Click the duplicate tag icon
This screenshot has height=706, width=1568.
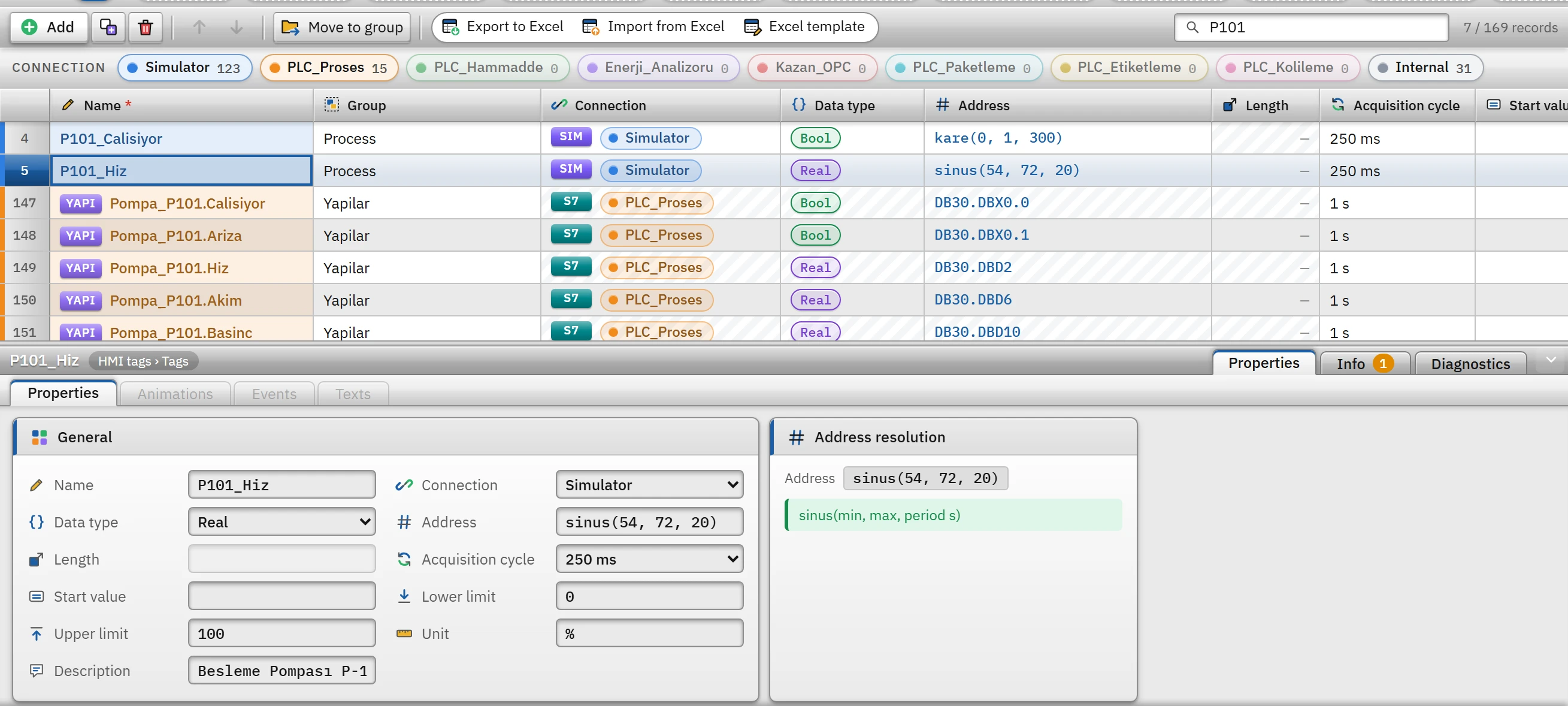click(108, 28)
